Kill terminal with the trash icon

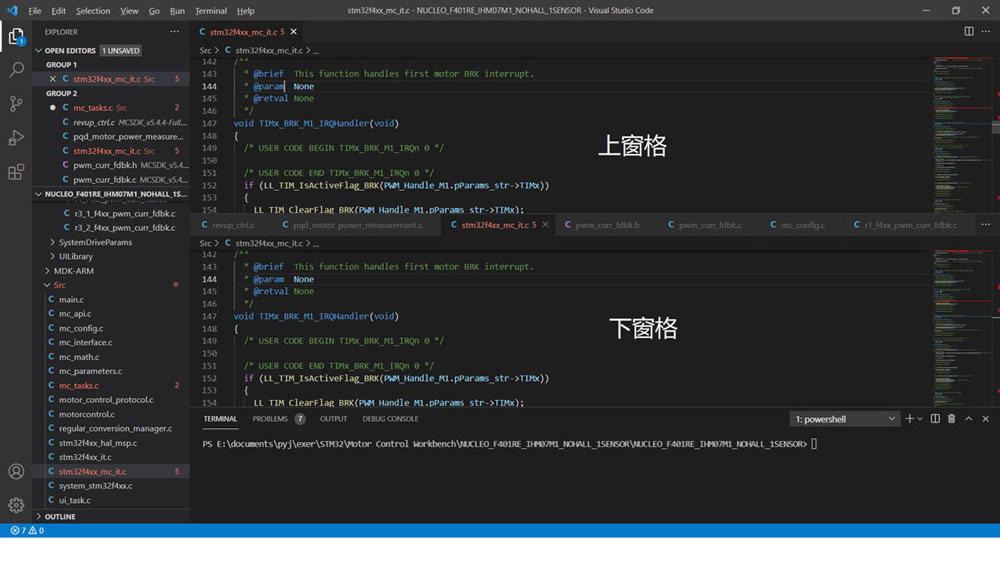point(952,419)
